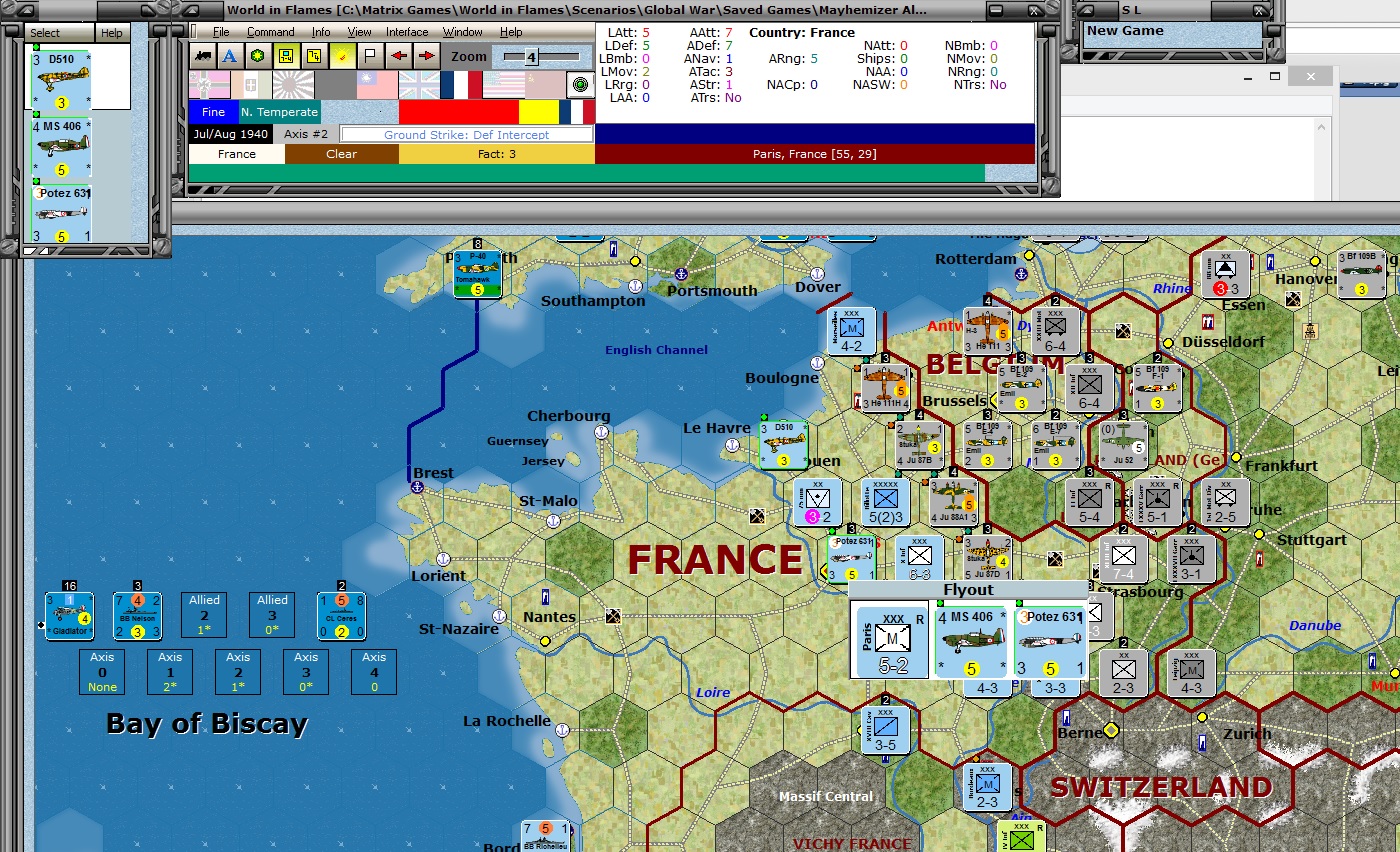The image size is (1400, 852).
Task: Click the Axis 3 sea box
Action: click(x=307, y=672)
